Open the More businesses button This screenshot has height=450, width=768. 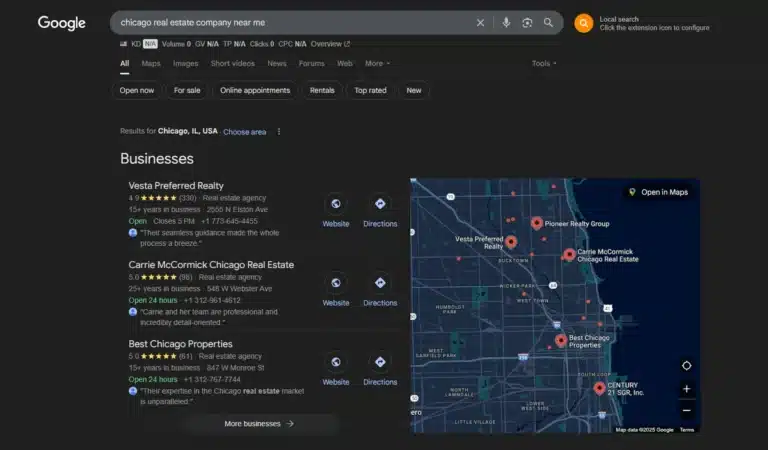coord(259,424)
